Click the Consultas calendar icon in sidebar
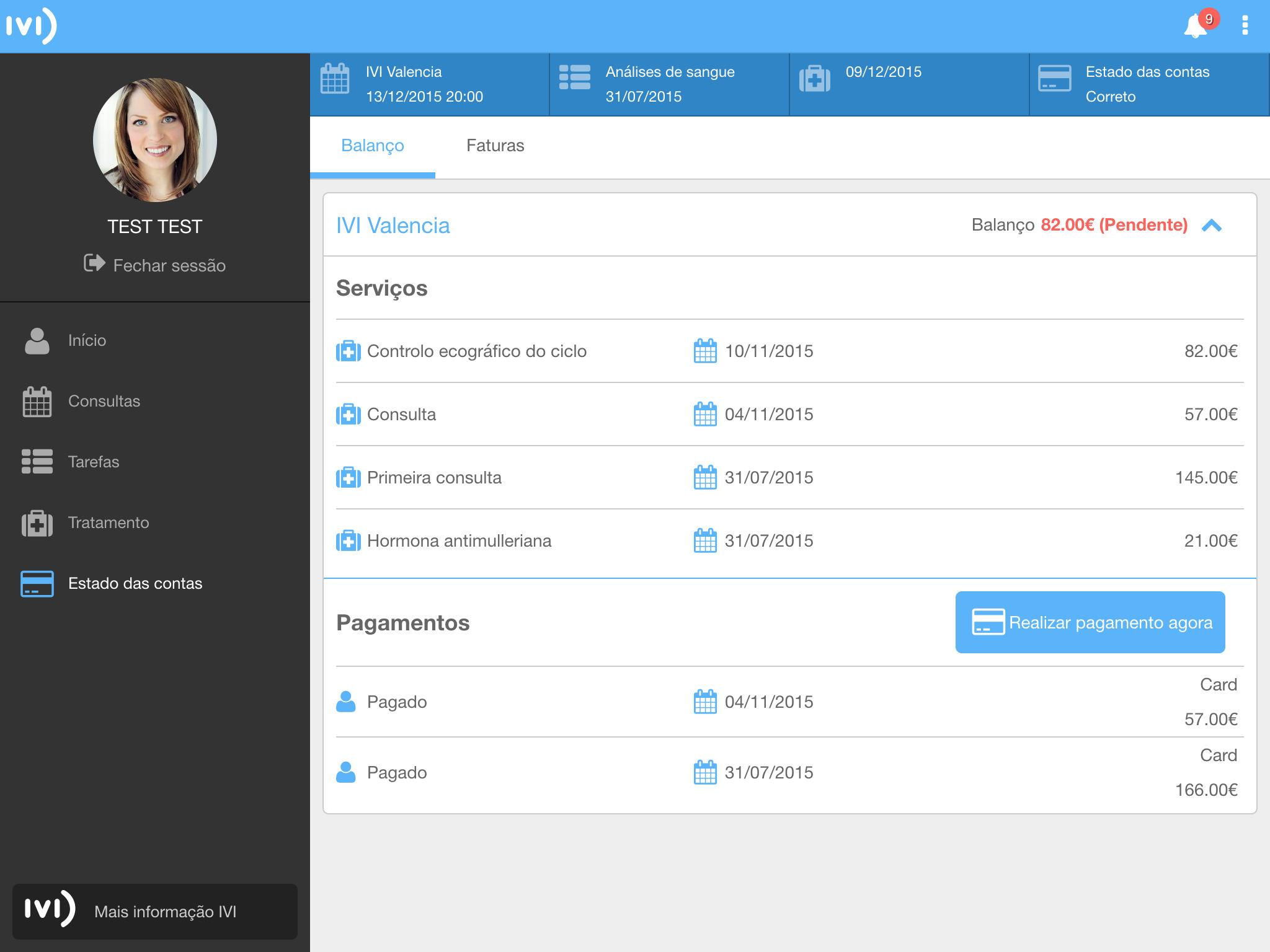Screen dimensions: 1270x952 37,402
